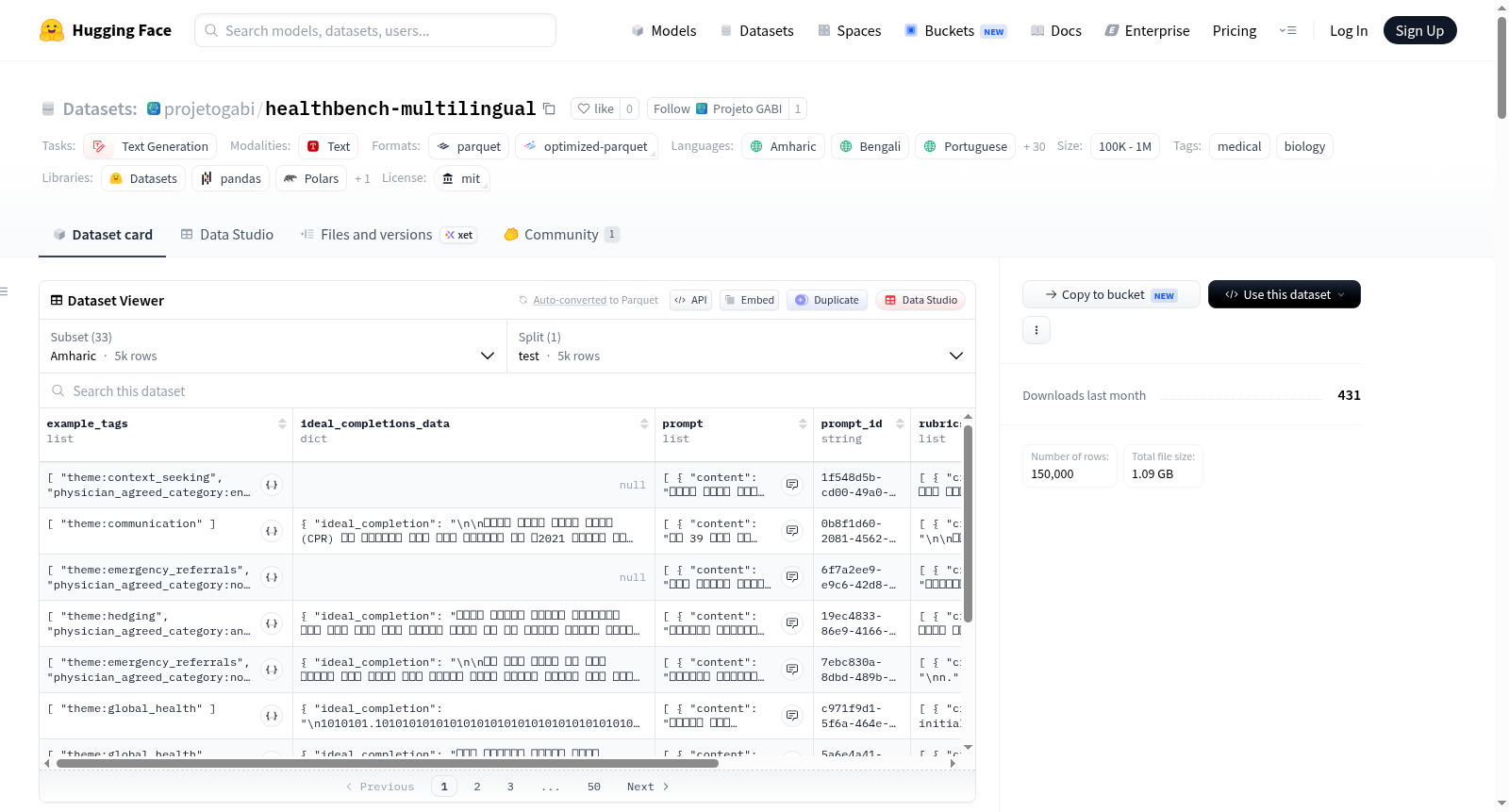The height and width of the screenshot is (812, 1509).
Task: Go to the Next results page
Action: [x=648, y=787]
